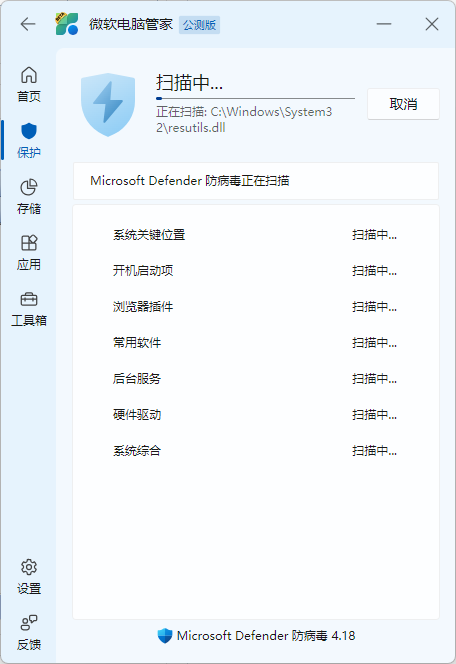The height and width of the screenshot is (664, 456).
Task: Select the 硬件驱动 row
Action: point(256,415)
